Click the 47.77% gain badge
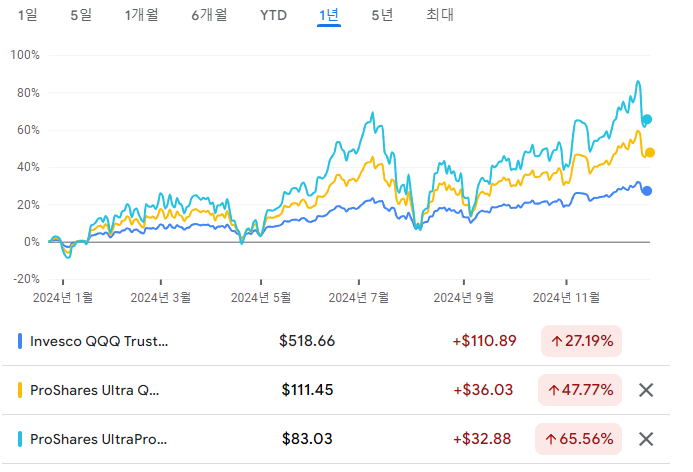The height and width of the screenshot is (472, 693). tap(580, 390)
